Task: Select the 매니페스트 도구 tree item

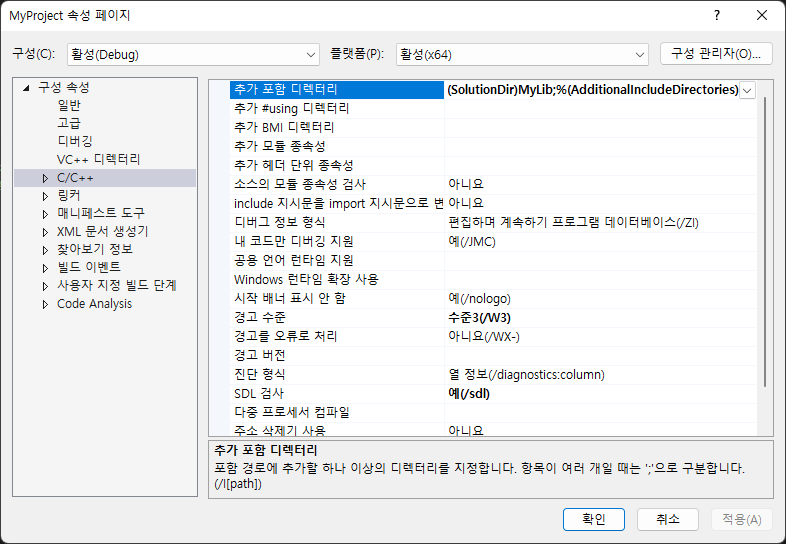Action: coord(101,213)
